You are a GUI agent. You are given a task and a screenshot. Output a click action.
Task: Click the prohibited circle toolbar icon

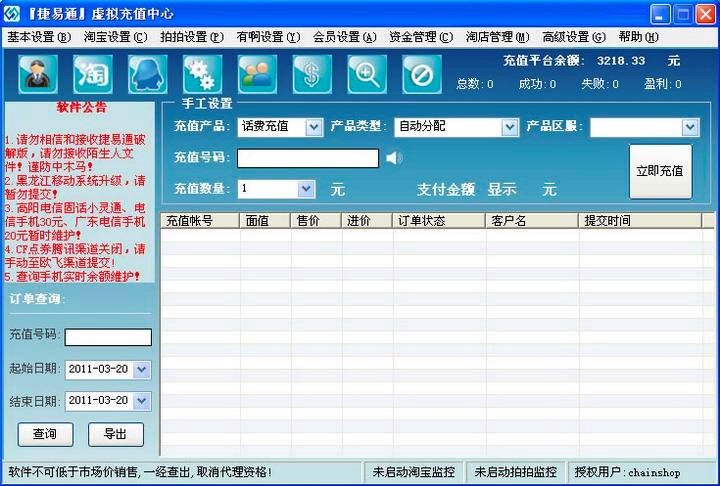[x=422, y=74]
